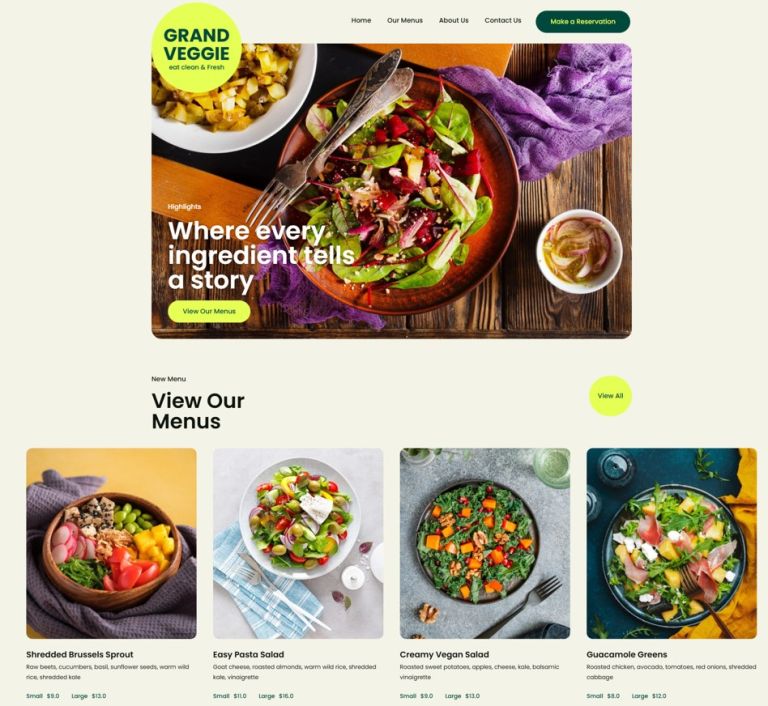Go to Our Menus in navigation
Screen dimensions: 768x706
click(x=405, y=21)
